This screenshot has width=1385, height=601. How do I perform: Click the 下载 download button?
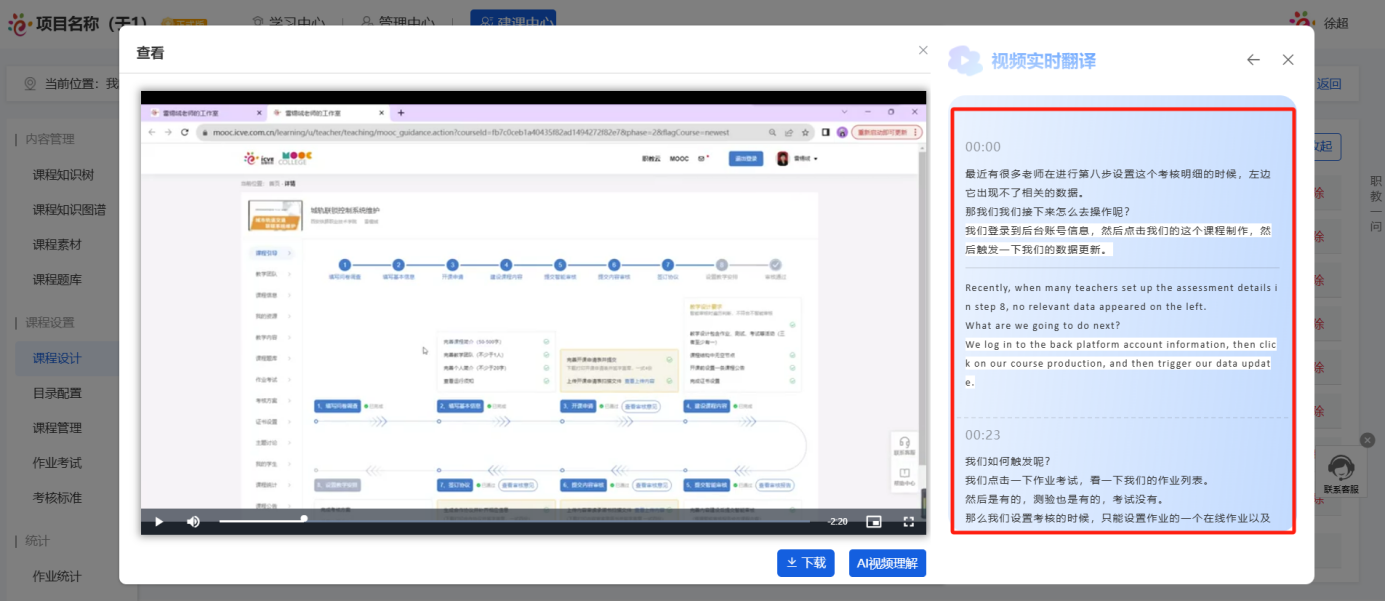(x=806, y=563)
